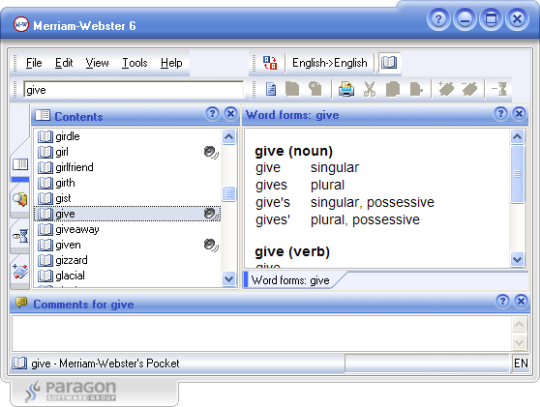Select girth in Contents list
The width and height of the screenshot is (540, 407).
[x=127, y=183]
